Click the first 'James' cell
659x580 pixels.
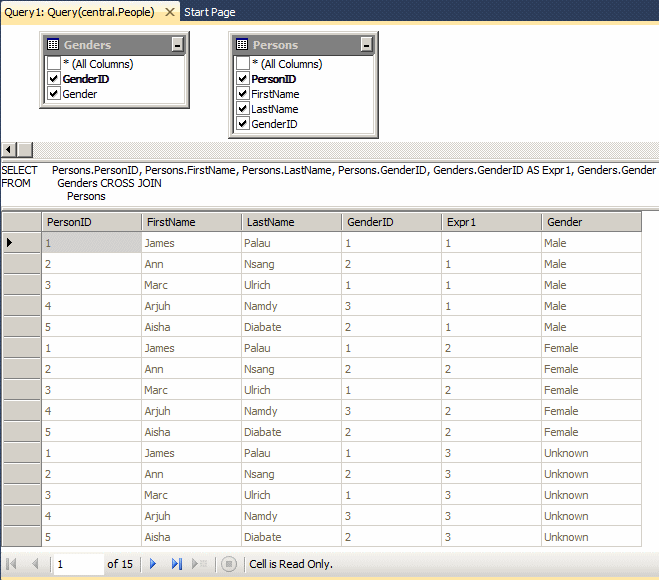coord(192,243)
